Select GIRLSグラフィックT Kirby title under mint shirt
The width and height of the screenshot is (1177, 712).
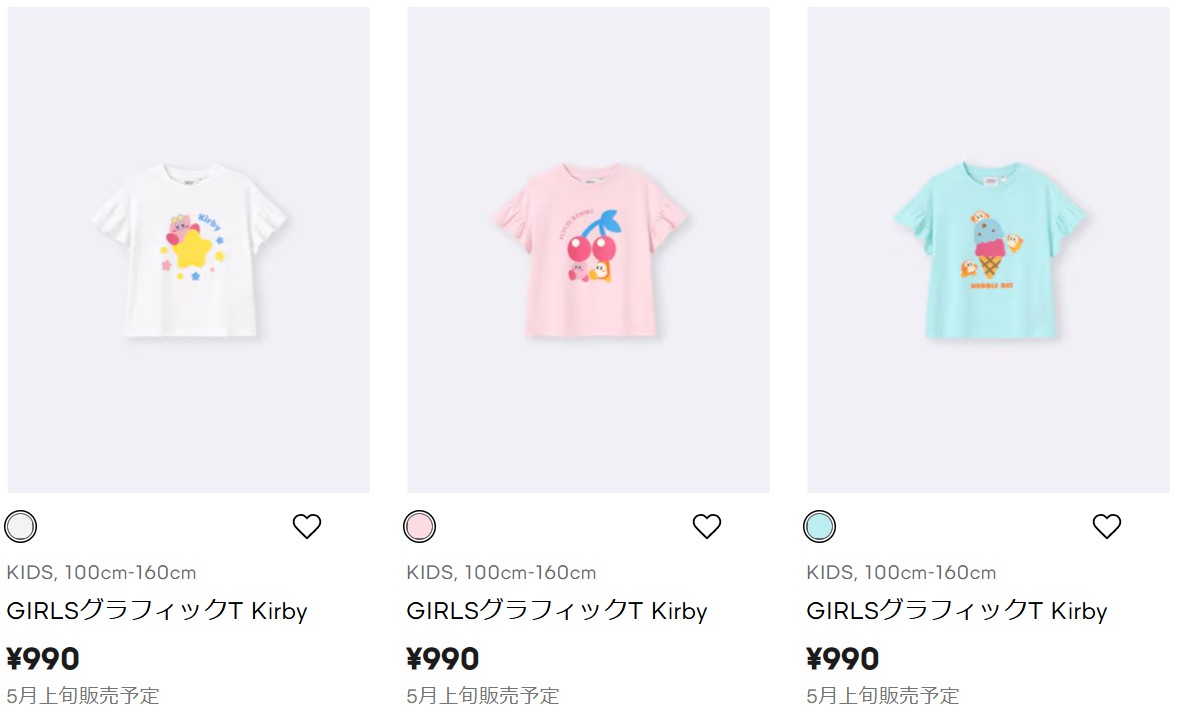[957, 611]
